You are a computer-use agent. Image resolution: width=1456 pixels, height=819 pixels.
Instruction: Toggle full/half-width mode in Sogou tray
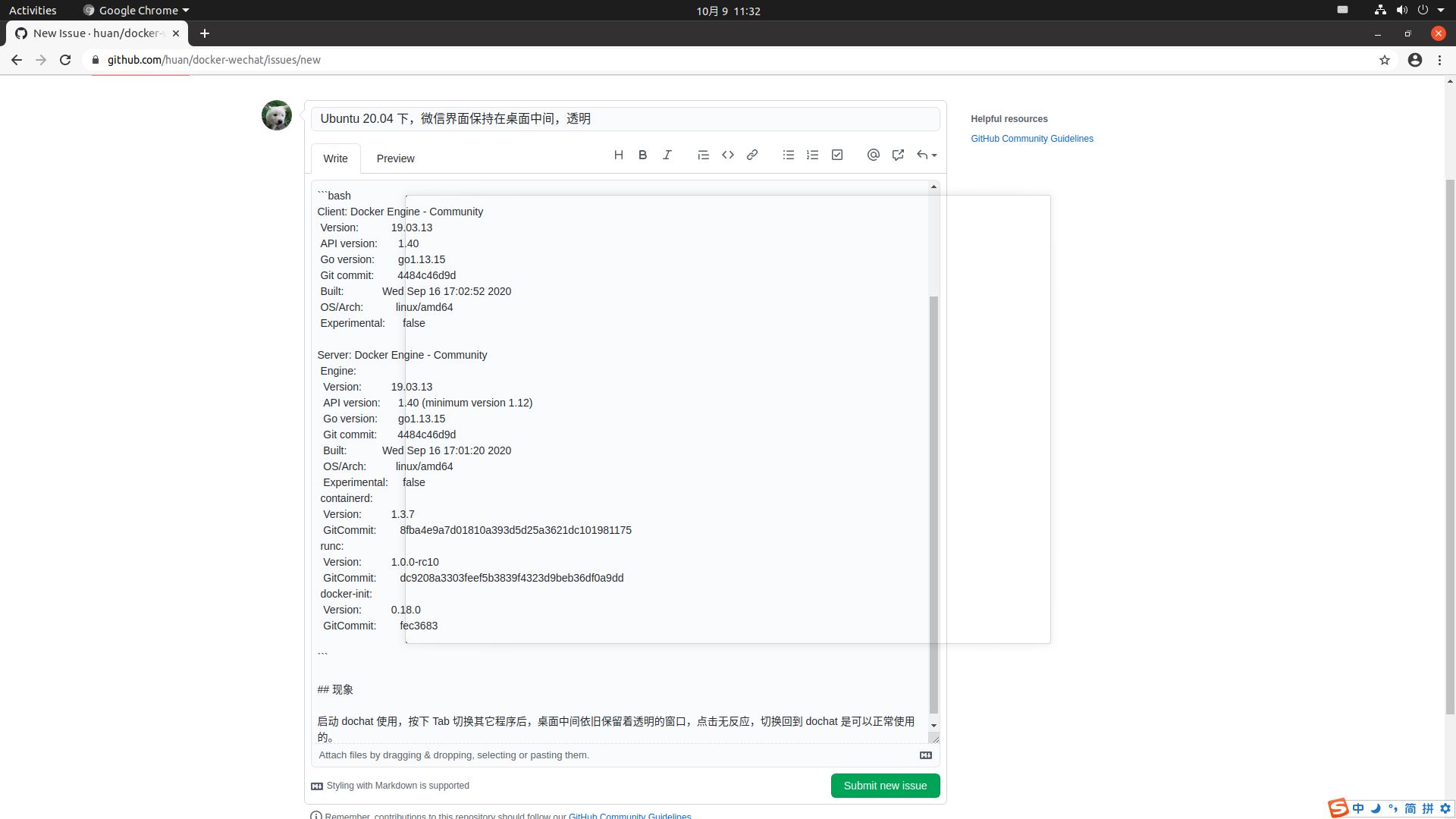(1375, 808)
